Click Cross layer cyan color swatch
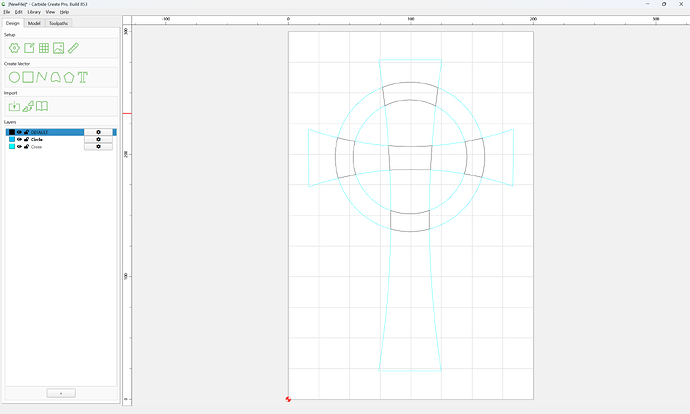Viewport: 690px width, 414px height. click(12, 147)
